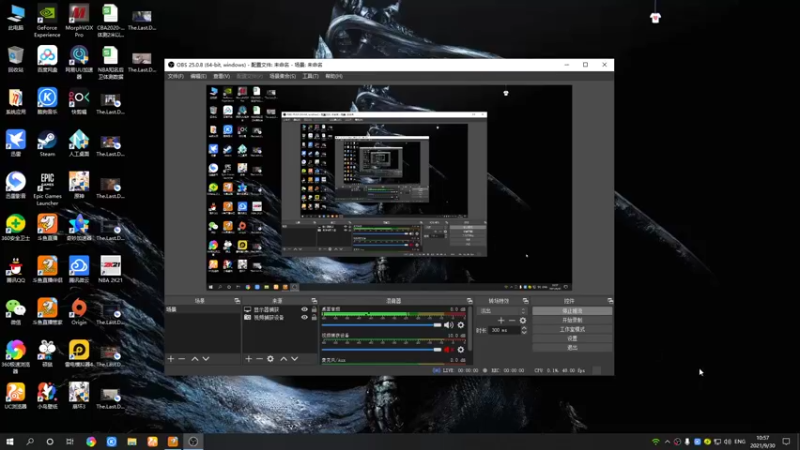Open the 文件(F) menu

click(x=176, y=76)
